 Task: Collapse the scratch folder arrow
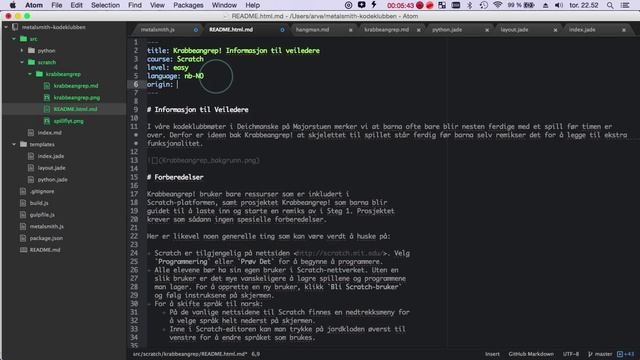tap(22, 62)
